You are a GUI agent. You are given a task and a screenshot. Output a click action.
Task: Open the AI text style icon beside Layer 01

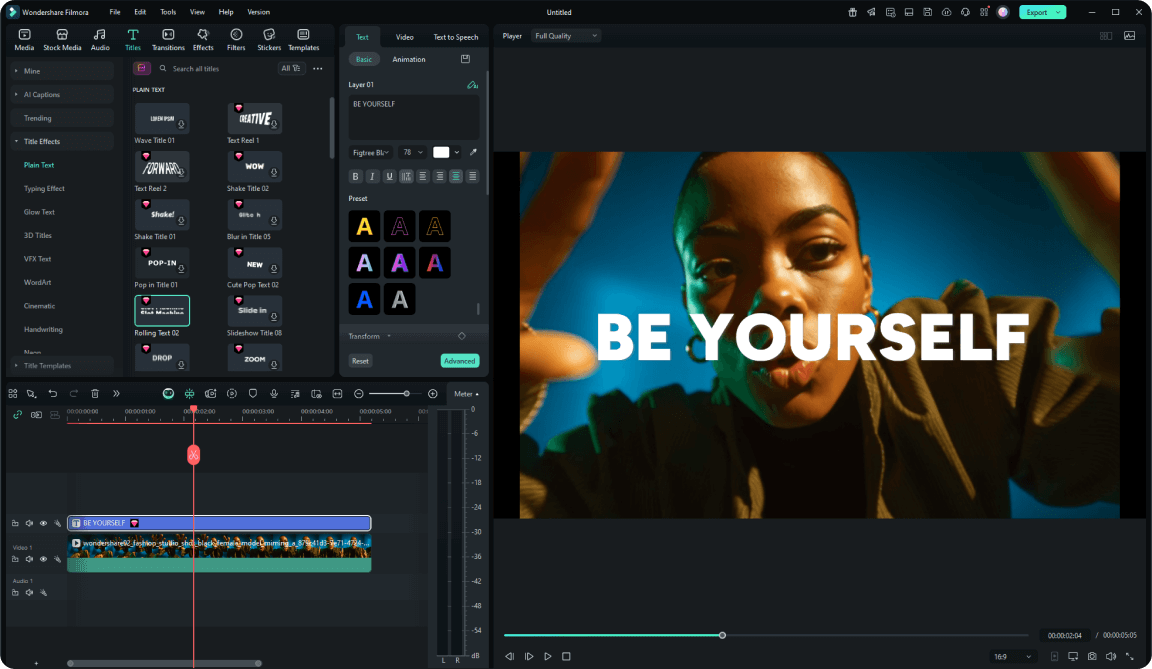pos(472,84)
